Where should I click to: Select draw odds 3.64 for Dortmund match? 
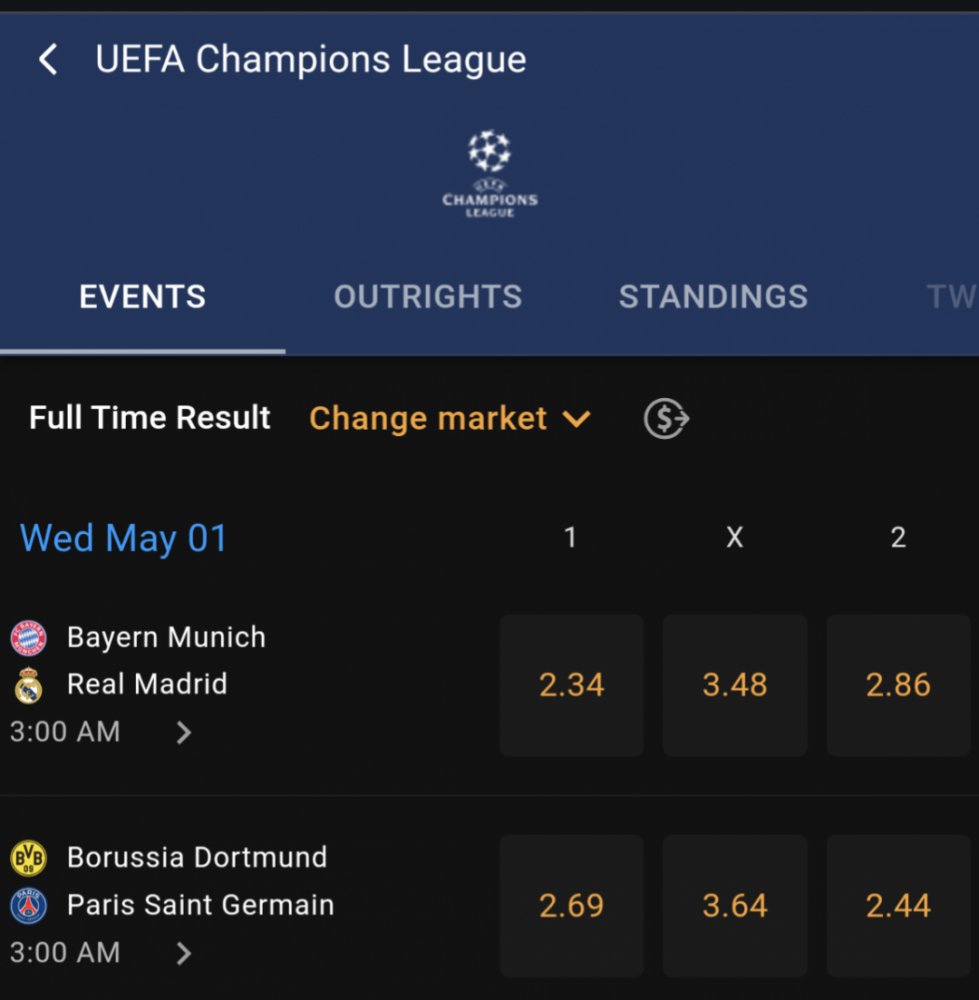[x=735, y=906]
